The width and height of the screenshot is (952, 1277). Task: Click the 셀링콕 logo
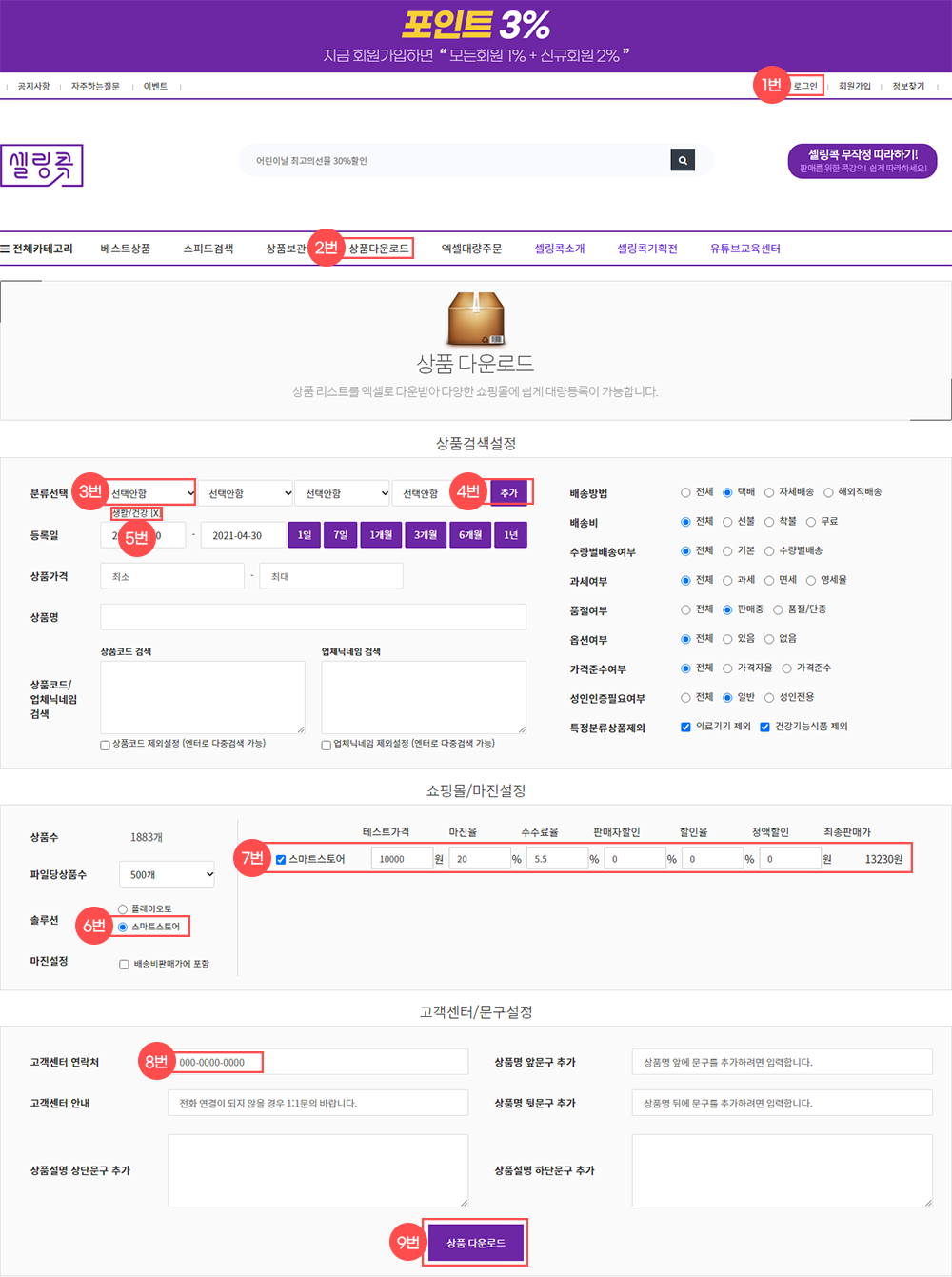click(42, 166)
